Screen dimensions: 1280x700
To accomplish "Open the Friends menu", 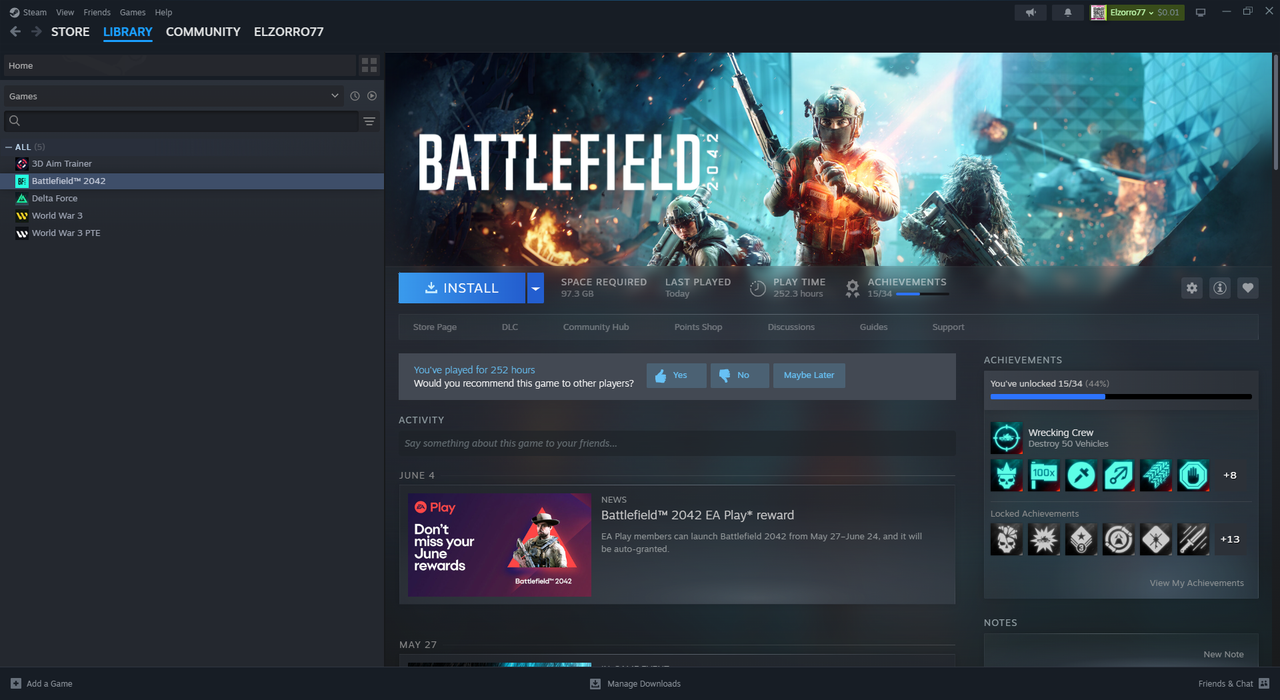I will (97, 12).
